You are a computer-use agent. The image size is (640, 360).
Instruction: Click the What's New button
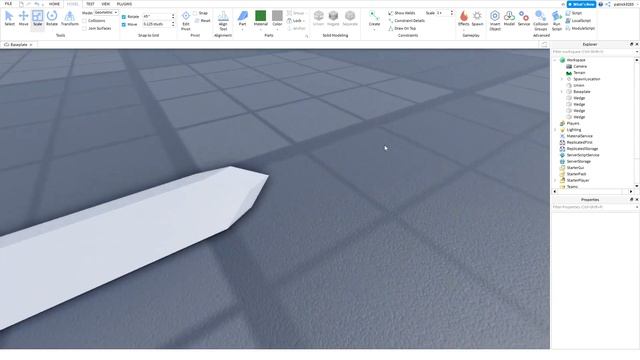point(581,4)
